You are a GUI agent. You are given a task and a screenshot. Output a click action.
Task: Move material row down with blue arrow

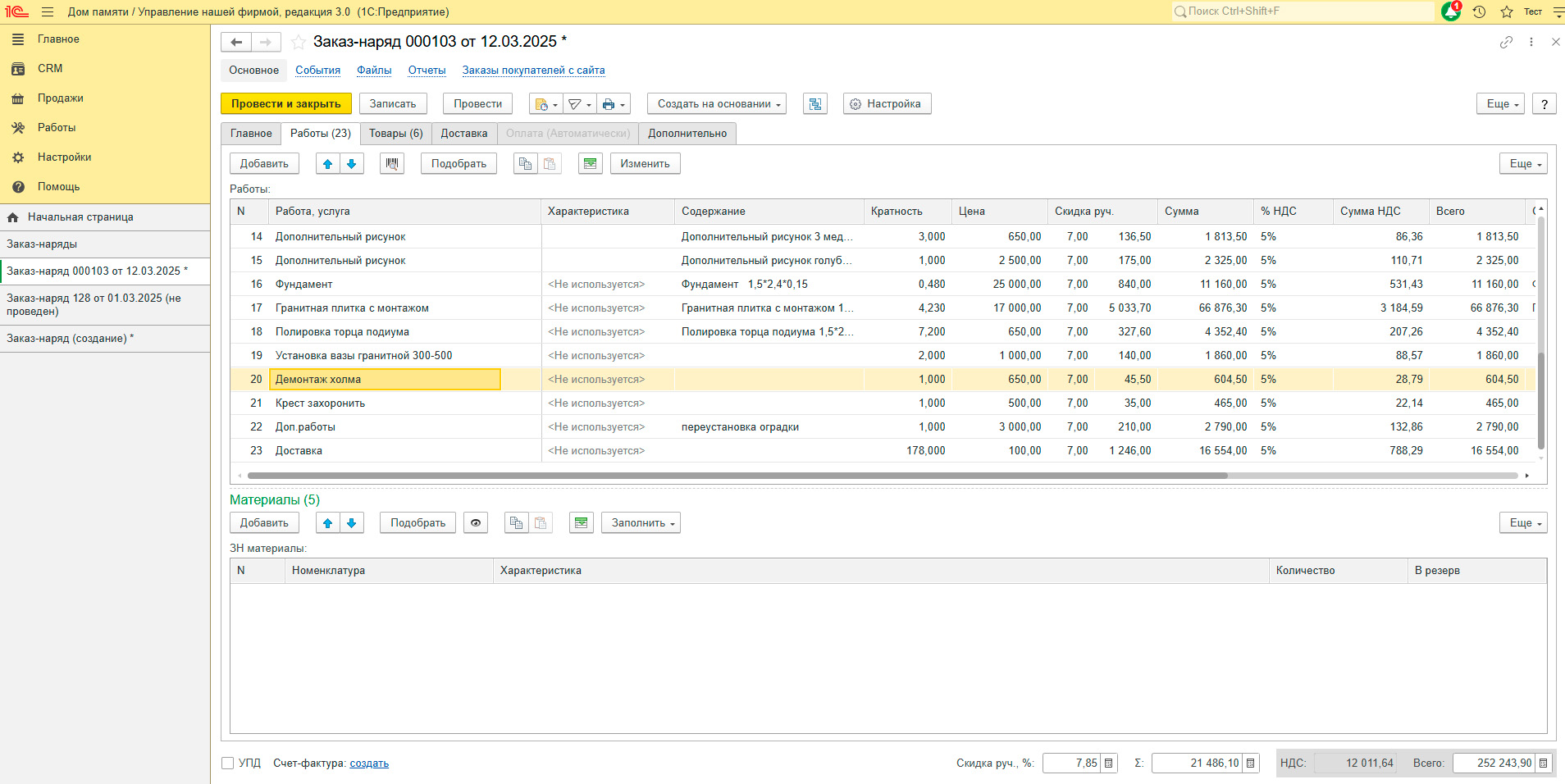tap(352, 523)
